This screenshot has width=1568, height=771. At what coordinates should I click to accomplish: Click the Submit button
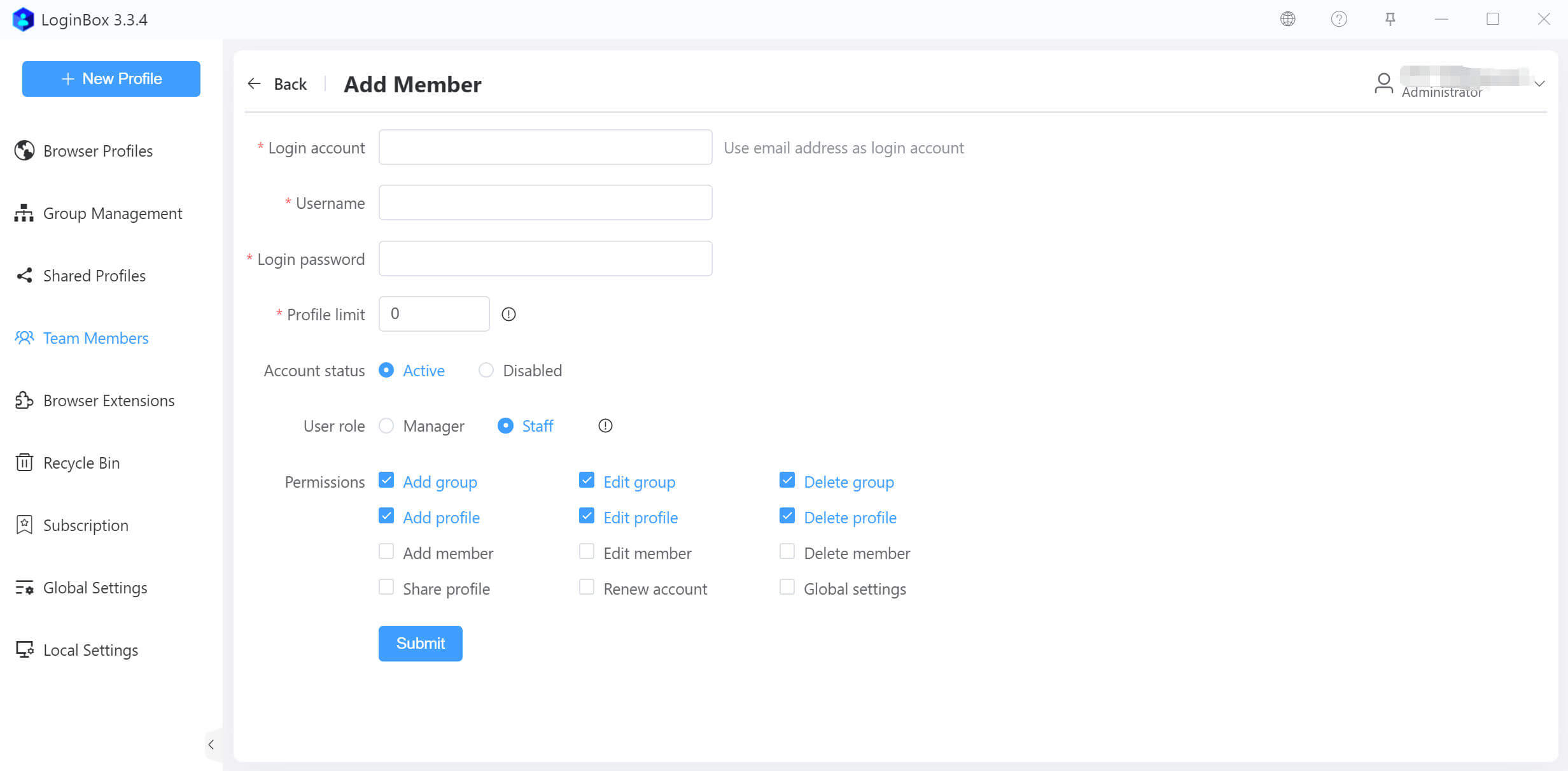420,644
